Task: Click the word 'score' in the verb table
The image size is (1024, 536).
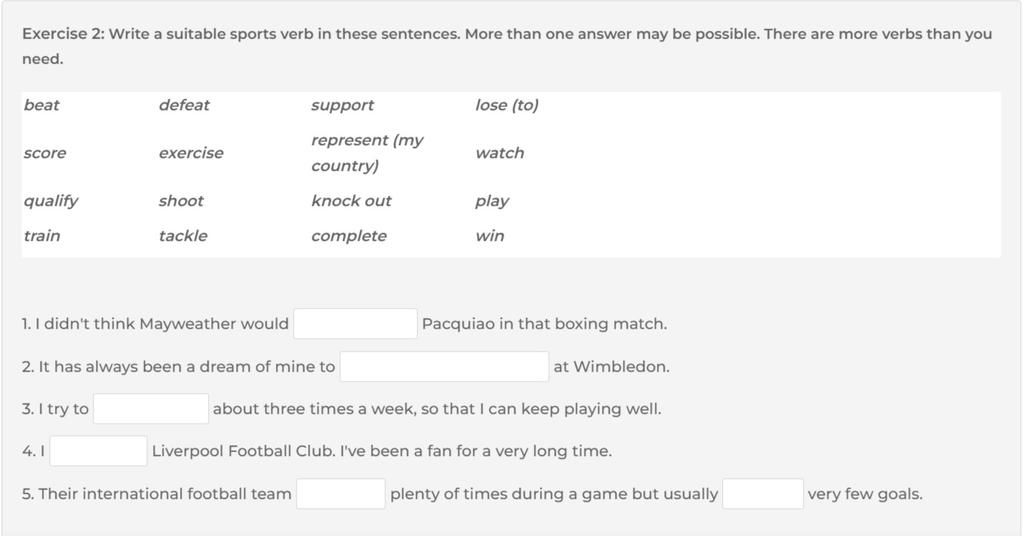Action: (44, 153)
